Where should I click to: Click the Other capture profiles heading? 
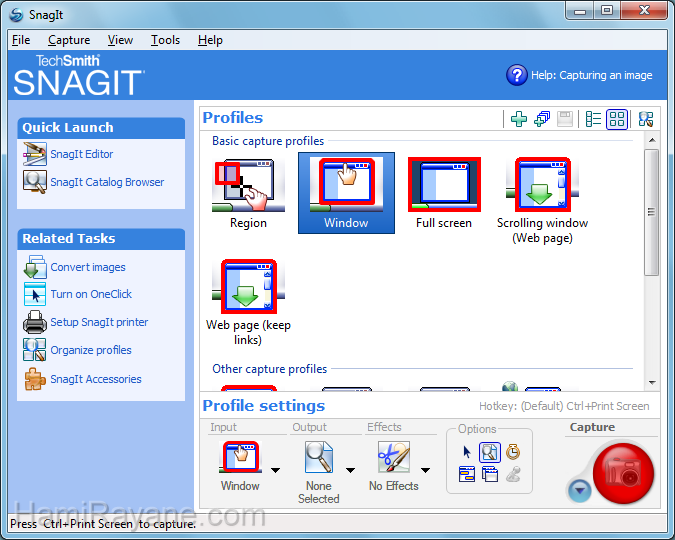[x=269, y=369]
